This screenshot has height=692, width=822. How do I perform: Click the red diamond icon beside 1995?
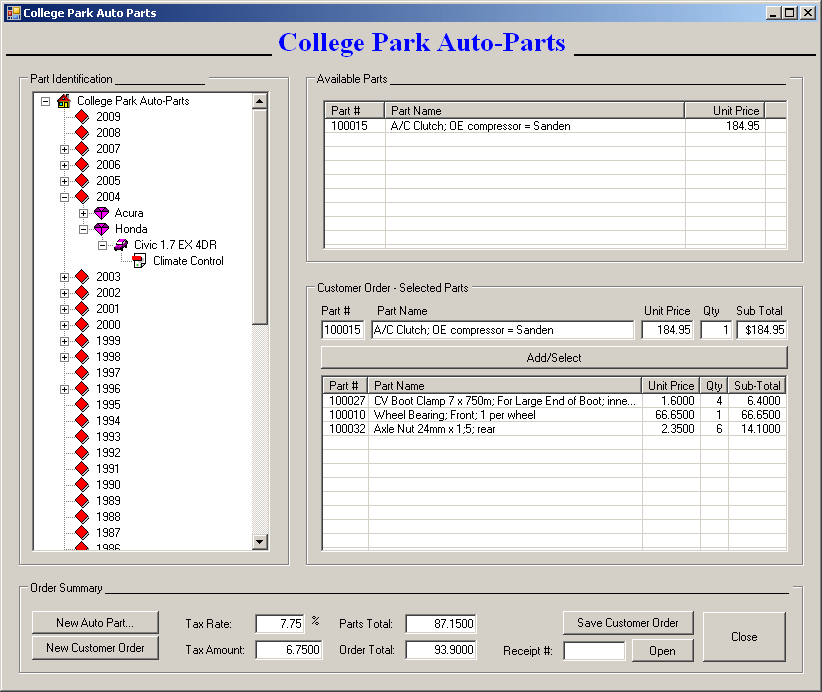(82, 404)
